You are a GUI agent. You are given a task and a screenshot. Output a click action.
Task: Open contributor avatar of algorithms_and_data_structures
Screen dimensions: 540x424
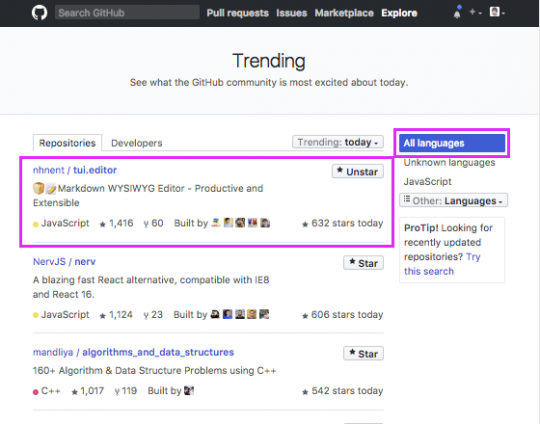coord(189,391)
